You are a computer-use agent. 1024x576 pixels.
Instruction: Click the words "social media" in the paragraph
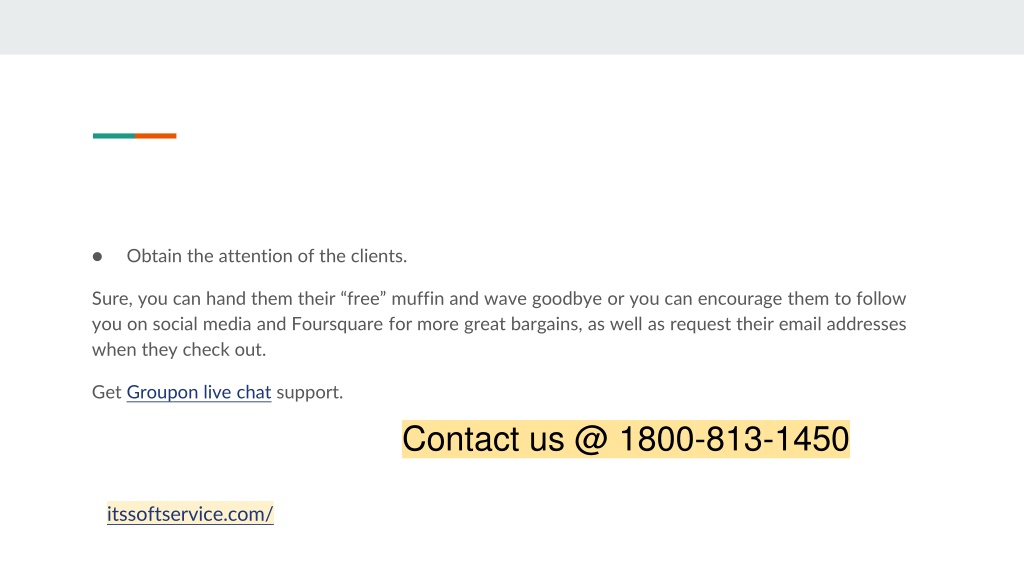[219, 324]
